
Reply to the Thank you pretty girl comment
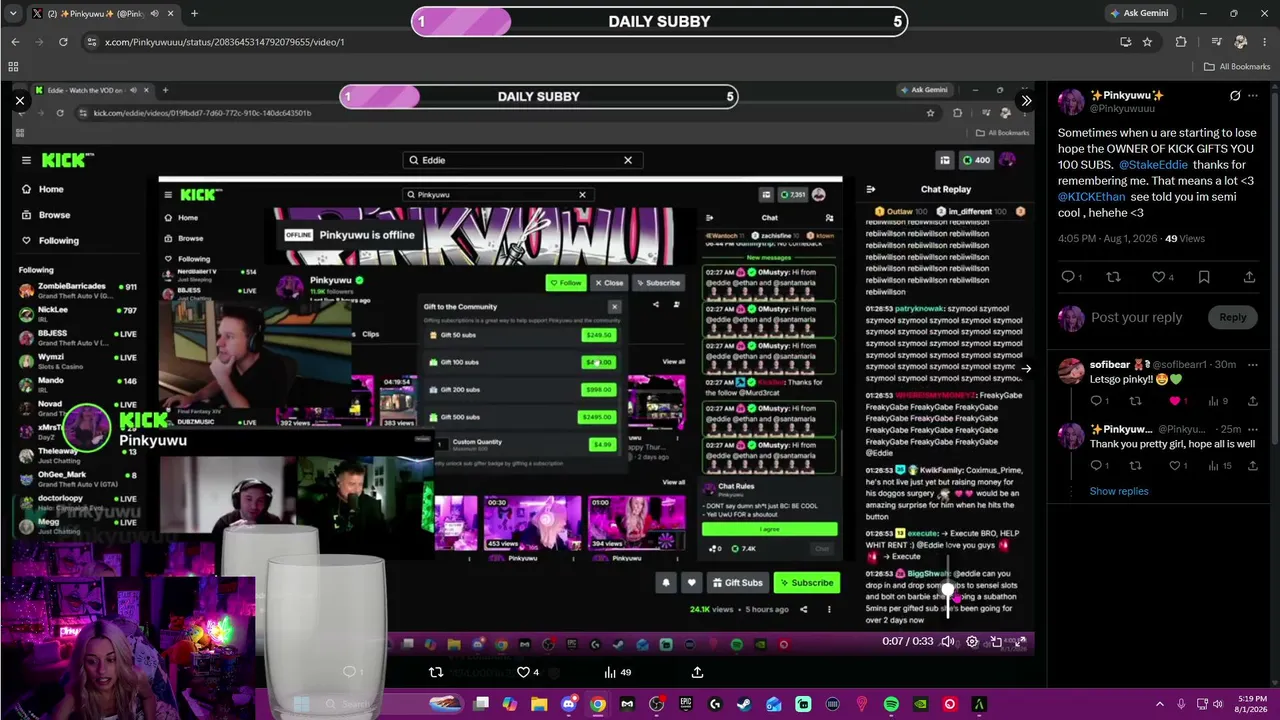(1098, 465)
